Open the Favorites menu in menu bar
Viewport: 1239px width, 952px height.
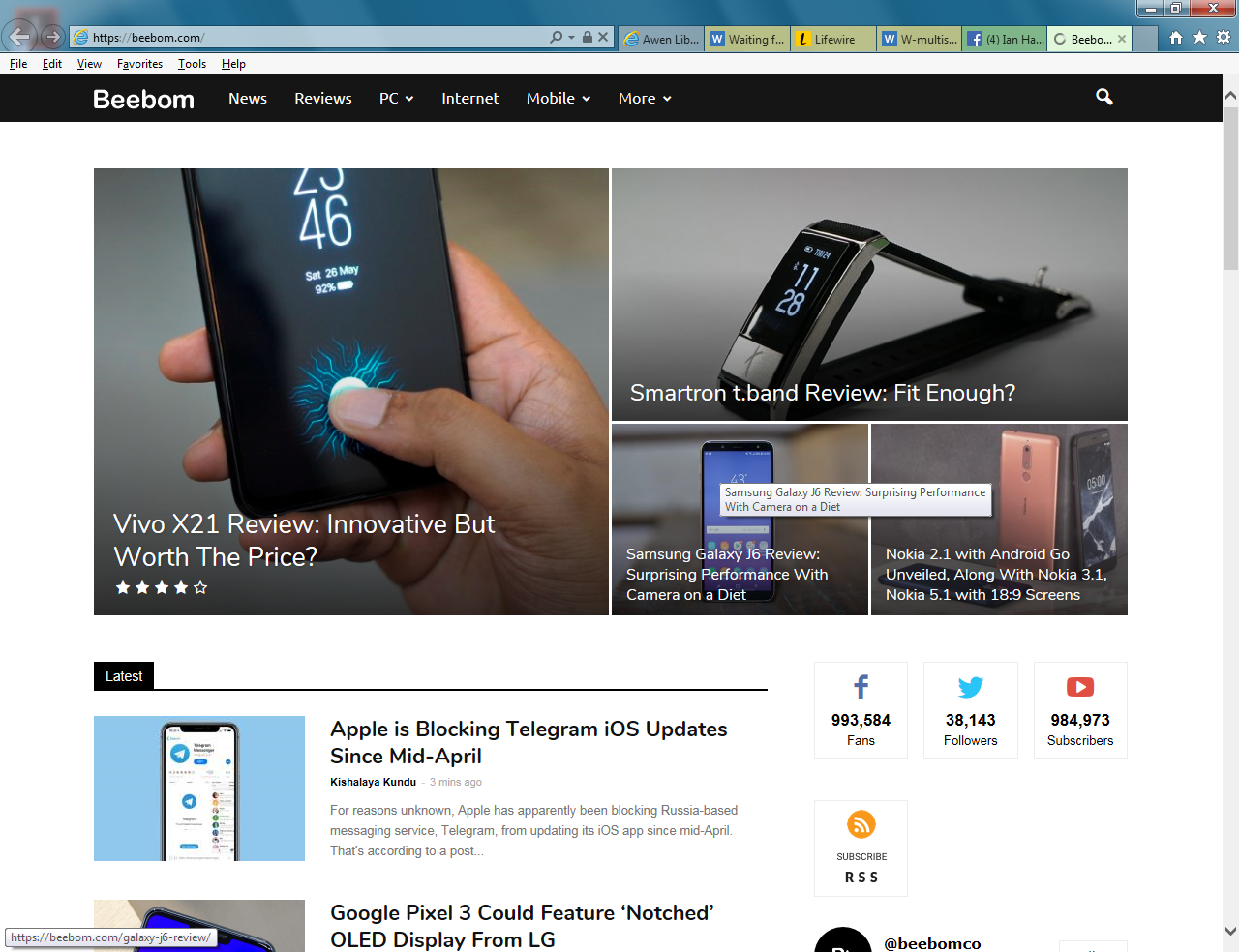click(x=139, y=64)
